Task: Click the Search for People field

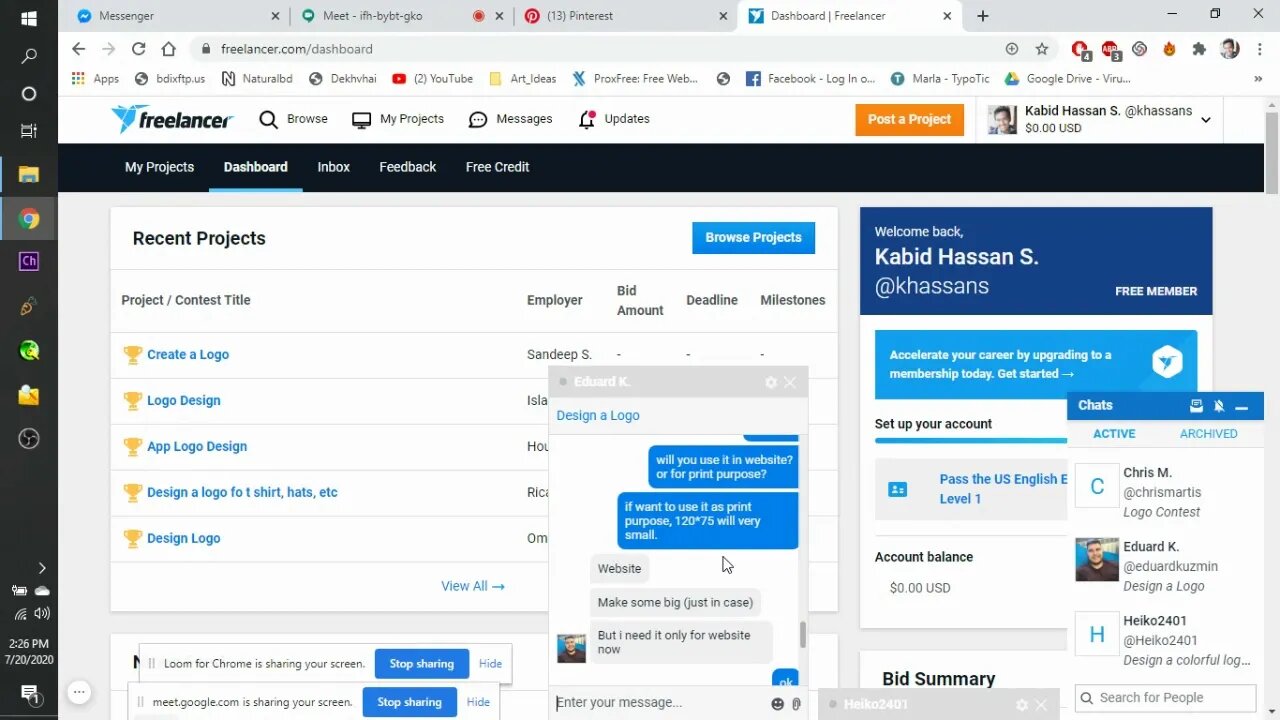Action: coord(1165,698)
